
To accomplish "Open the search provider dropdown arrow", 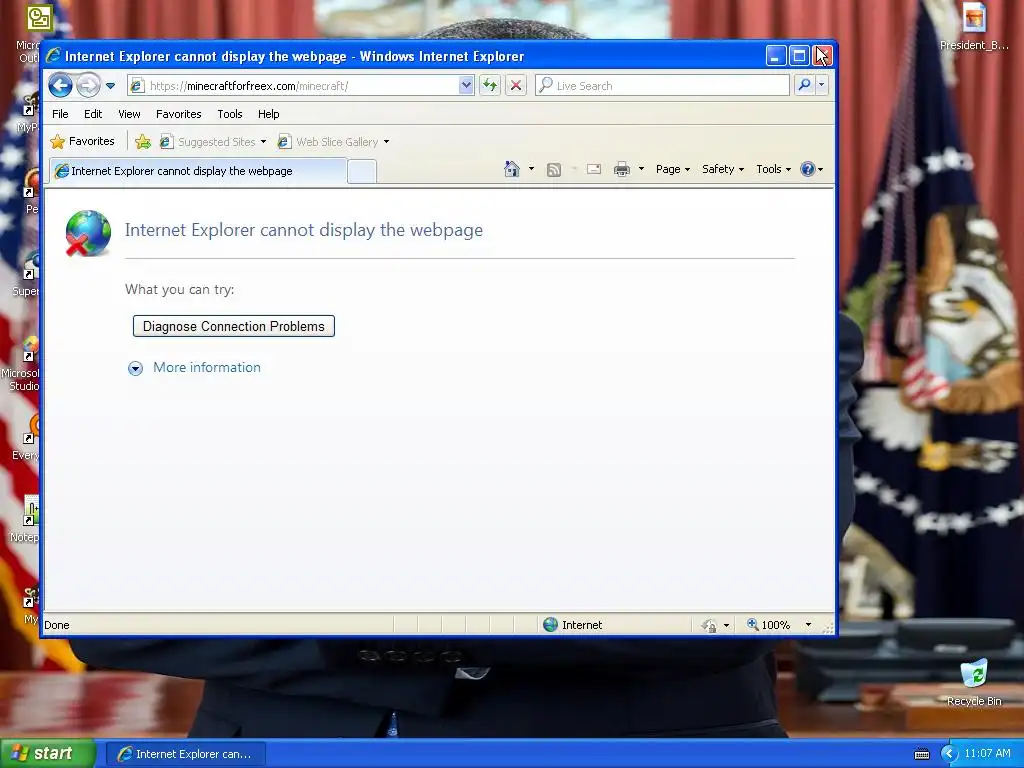I will coord(822,86).
